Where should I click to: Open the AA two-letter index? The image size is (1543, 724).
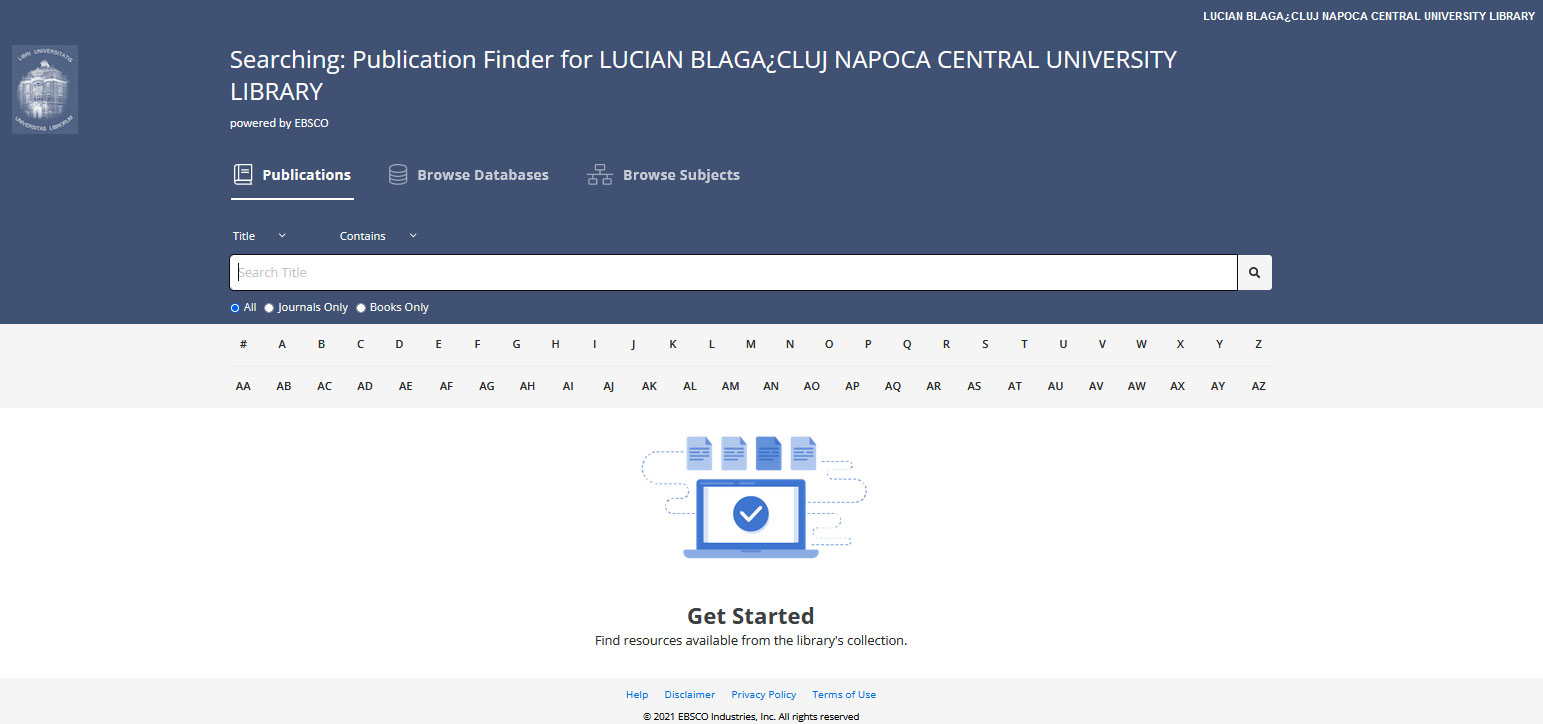[243, 386]
